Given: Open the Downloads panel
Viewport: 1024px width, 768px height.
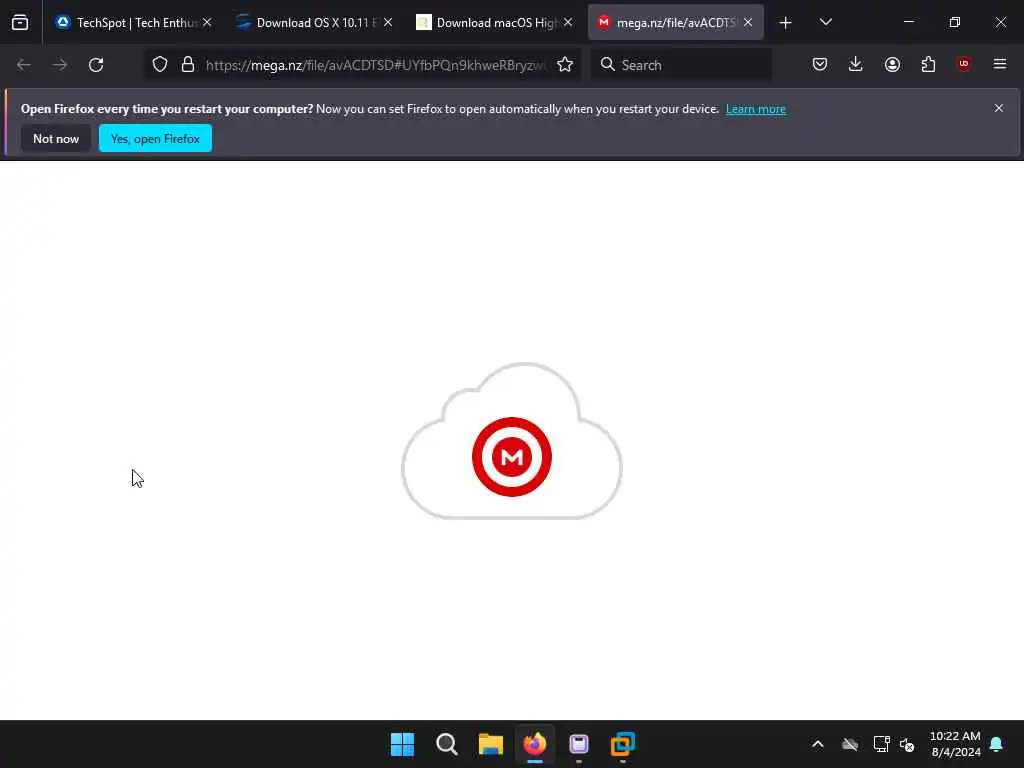Looking at the screenshot, I should (x=856, y=64).
